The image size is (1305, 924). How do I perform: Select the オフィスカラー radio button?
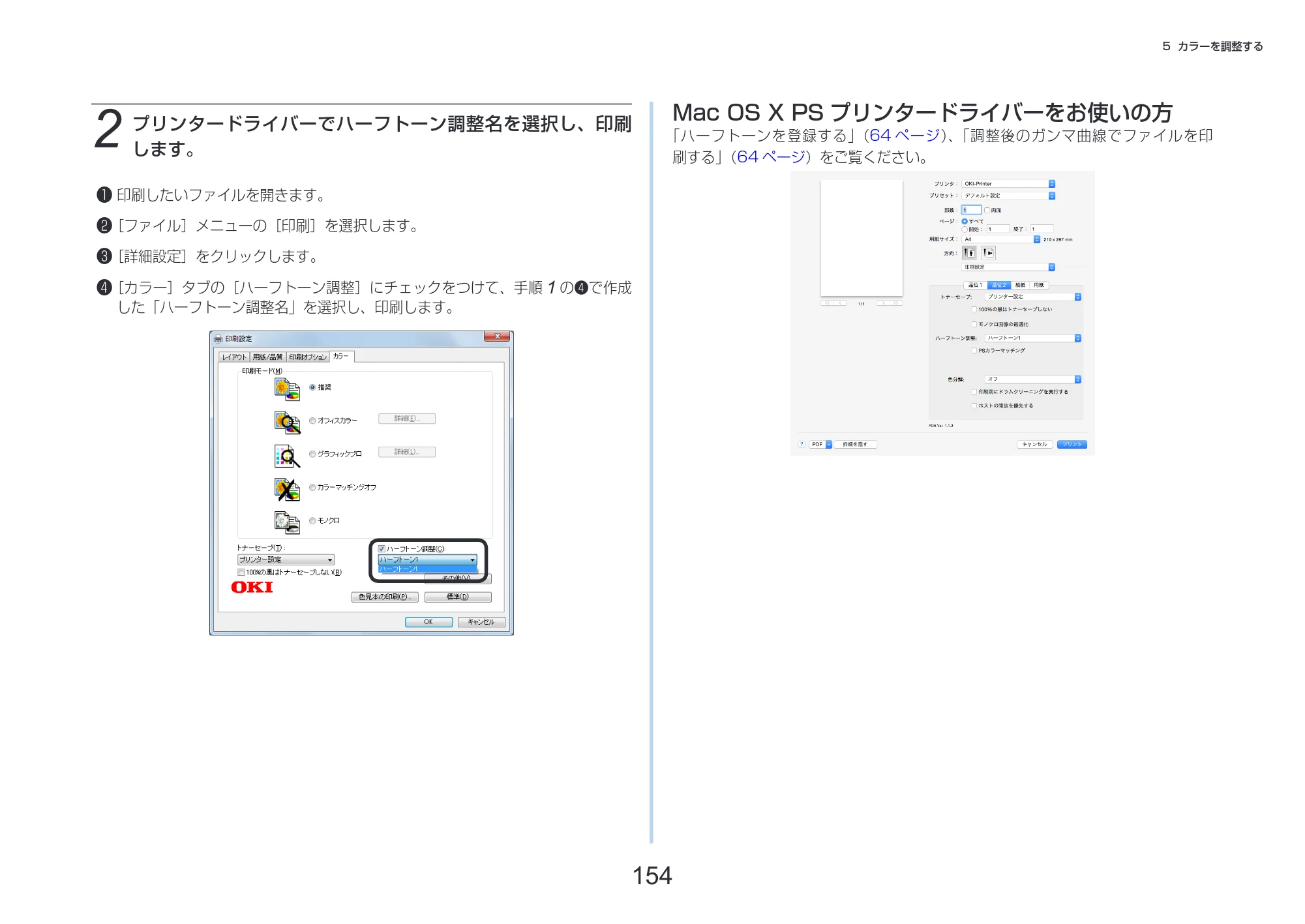[x=312, y=421]
